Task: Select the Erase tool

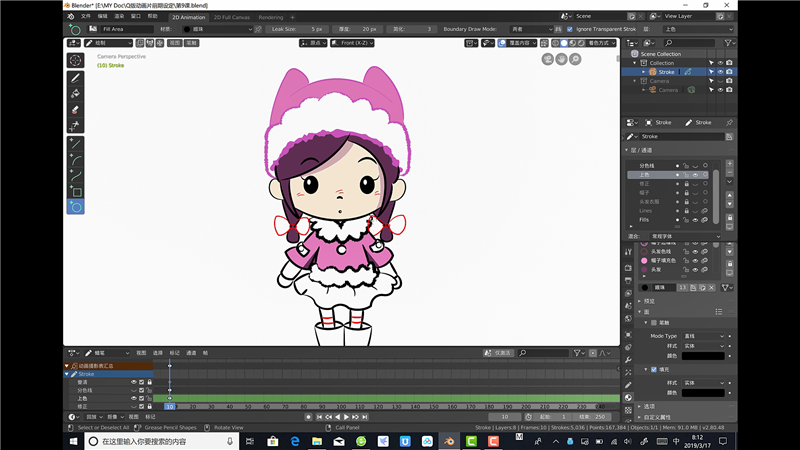Action: coord(76,110)
